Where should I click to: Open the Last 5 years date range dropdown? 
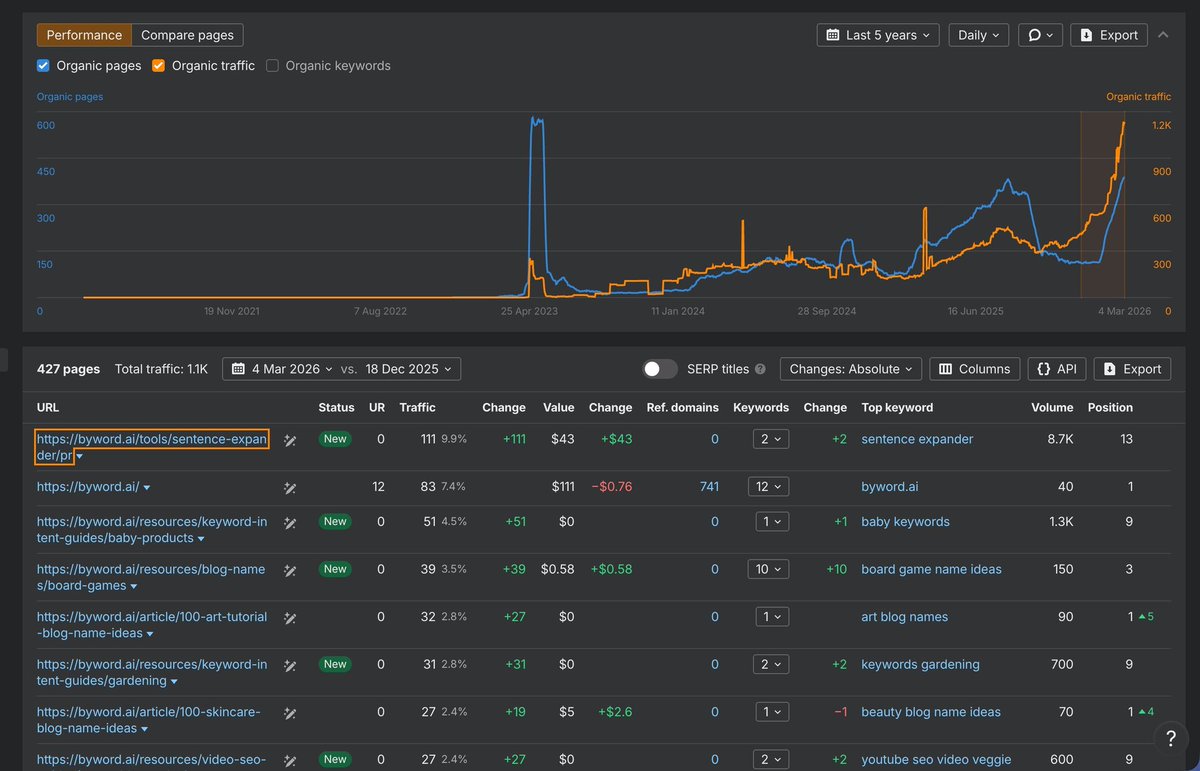[x=878, y=35]
